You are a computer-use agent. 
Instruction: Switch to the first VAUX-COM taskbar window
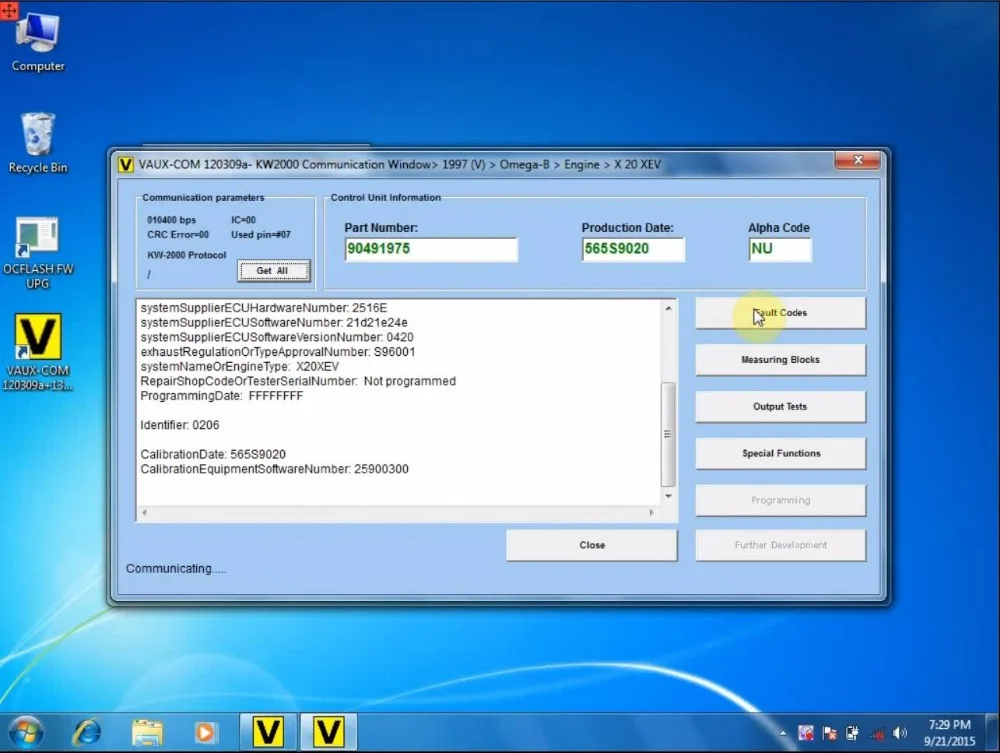(x=267, y=732)
